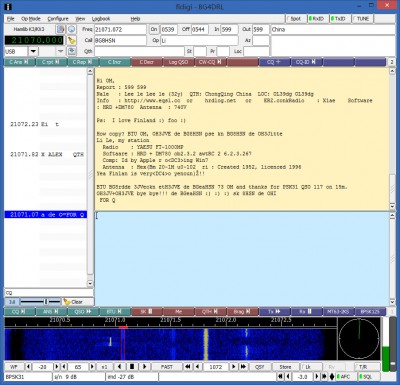Click the Log QSO macro button
The width and height of the screenshot is (400, 385).
pyautogui.click(x=178, y=62)
